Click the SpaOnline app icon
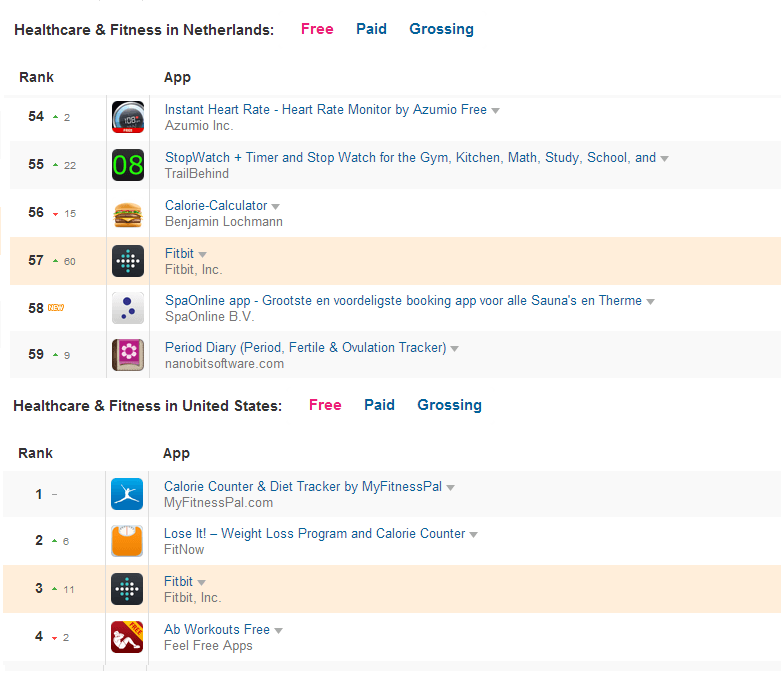 click(x=128, y=308)
